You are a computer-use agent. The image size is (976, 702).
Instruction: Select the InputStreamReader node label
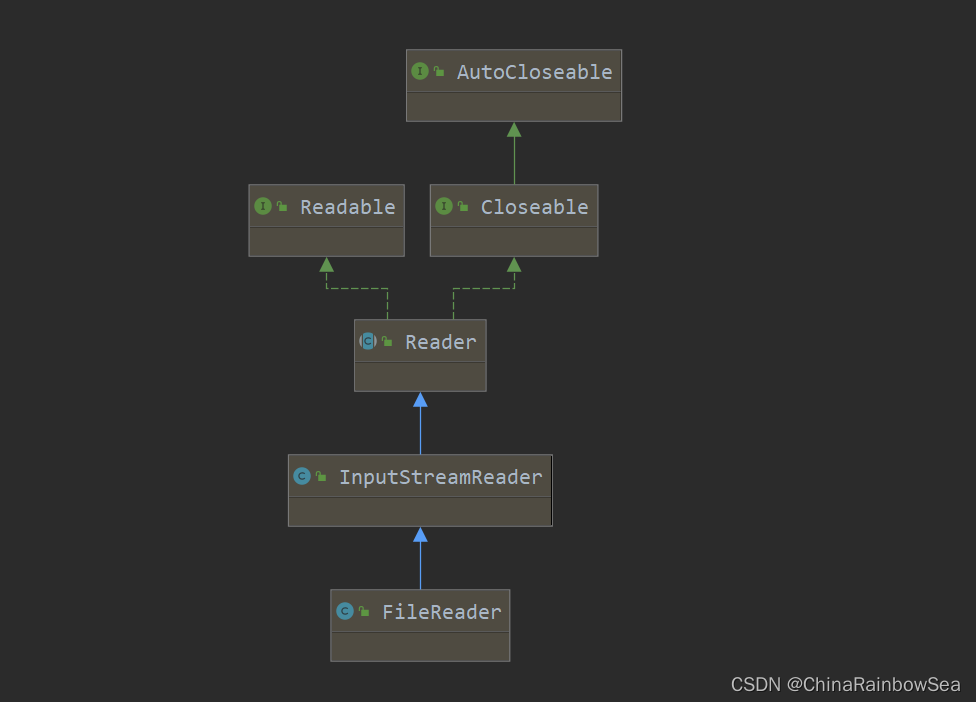pos(440,477)
